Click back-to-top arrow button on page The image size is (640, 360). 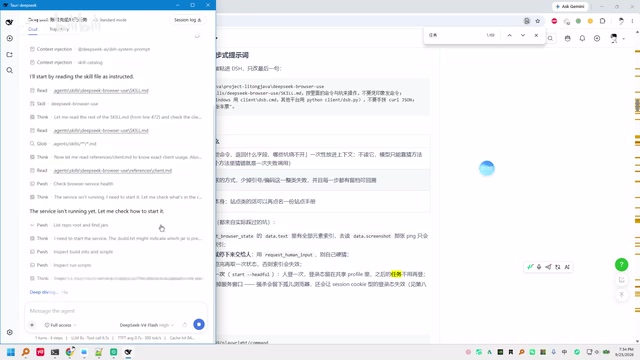point(622,294)
